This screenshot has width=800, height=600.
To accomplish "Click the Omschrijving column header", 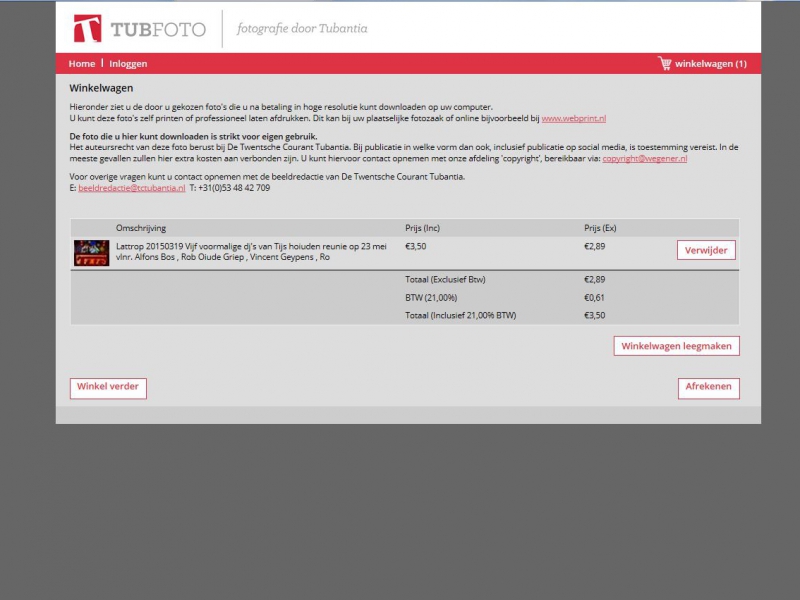I will pyautogui.click(x=141, y=228).
